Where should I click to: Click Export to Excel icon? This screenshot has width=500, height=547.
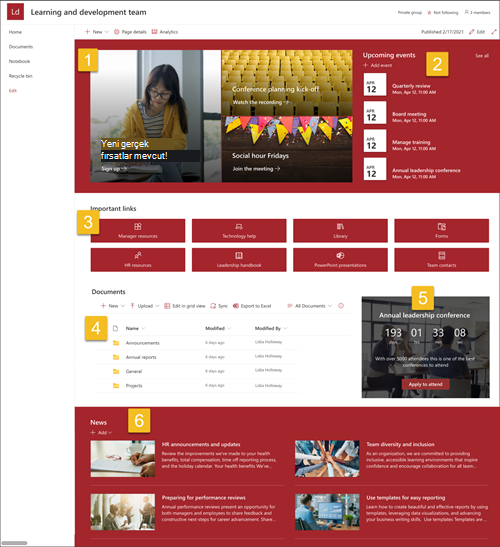[236, 306]
